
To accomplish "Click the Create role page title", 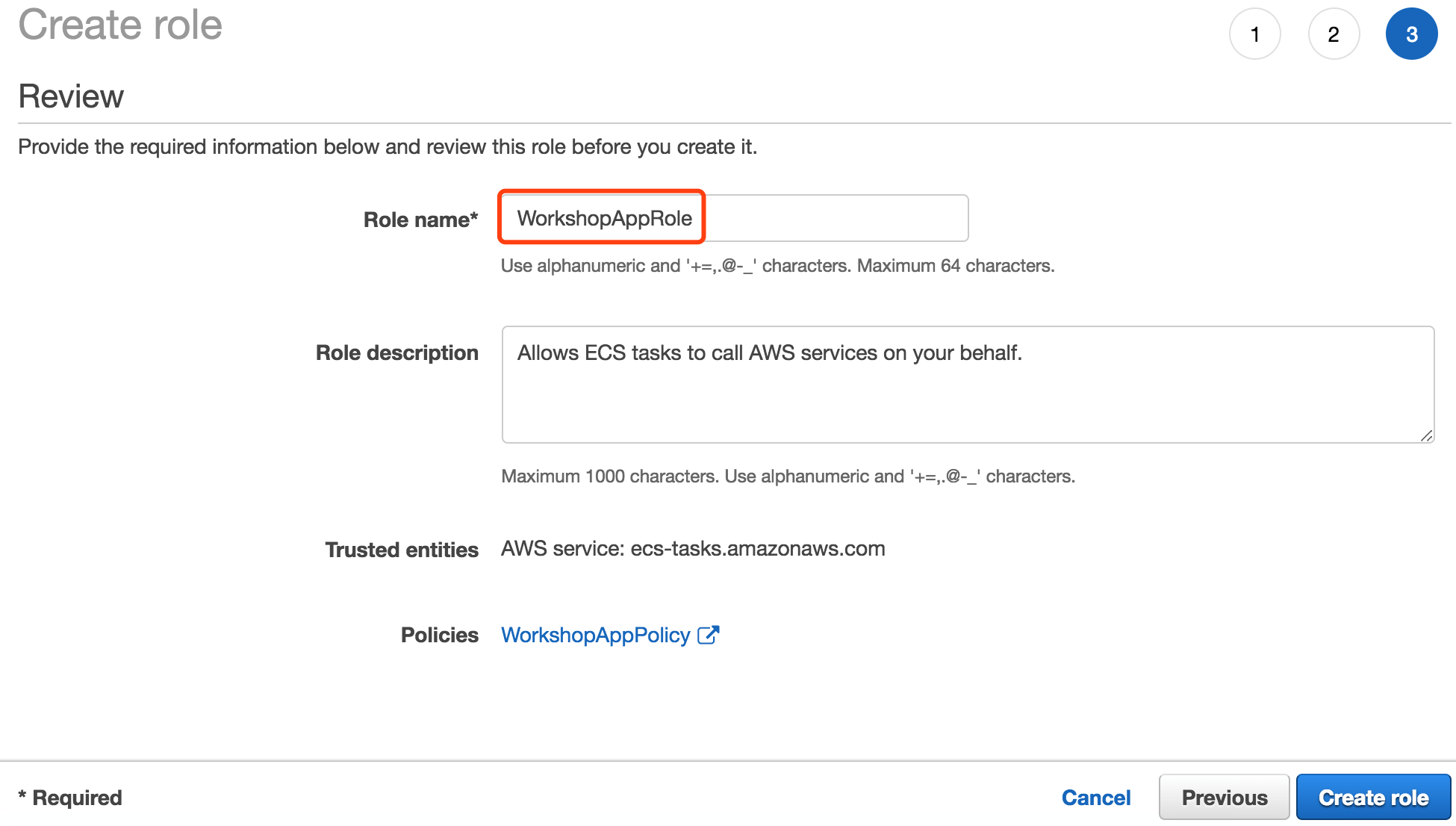I will coord(120,24).
